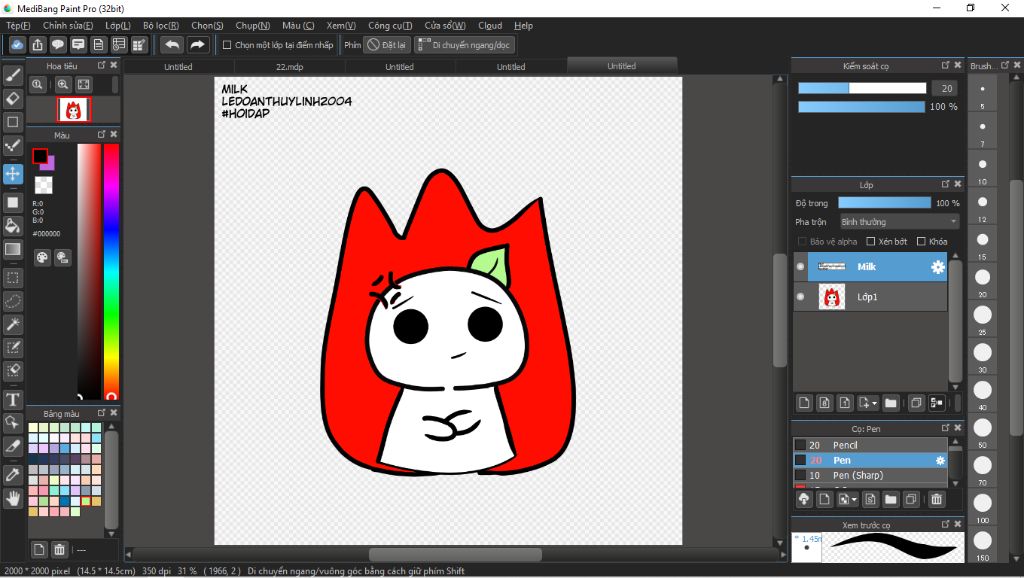Select the Lasso tool
This screenshot has height=578, width=1024.
pyautogui.click(x=12, y=301)
